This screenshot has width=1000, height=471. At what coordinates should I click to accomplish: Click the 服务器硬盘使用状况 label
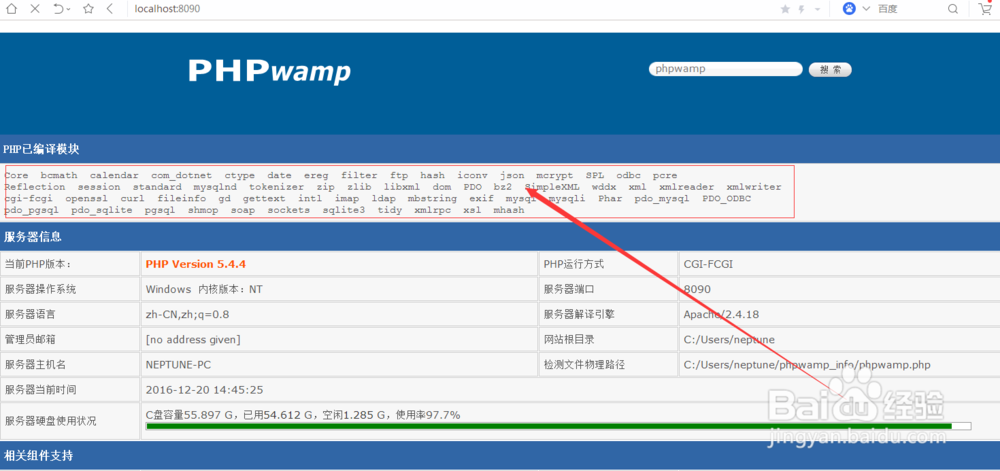click(x=51, y=421)
